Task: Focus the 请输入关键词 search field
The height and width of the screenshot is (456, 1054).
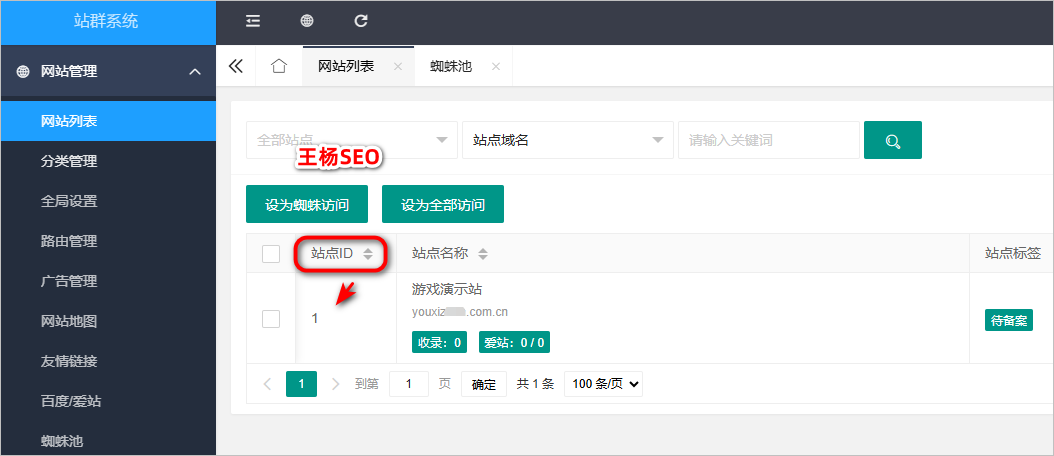Action: [768, 140]
